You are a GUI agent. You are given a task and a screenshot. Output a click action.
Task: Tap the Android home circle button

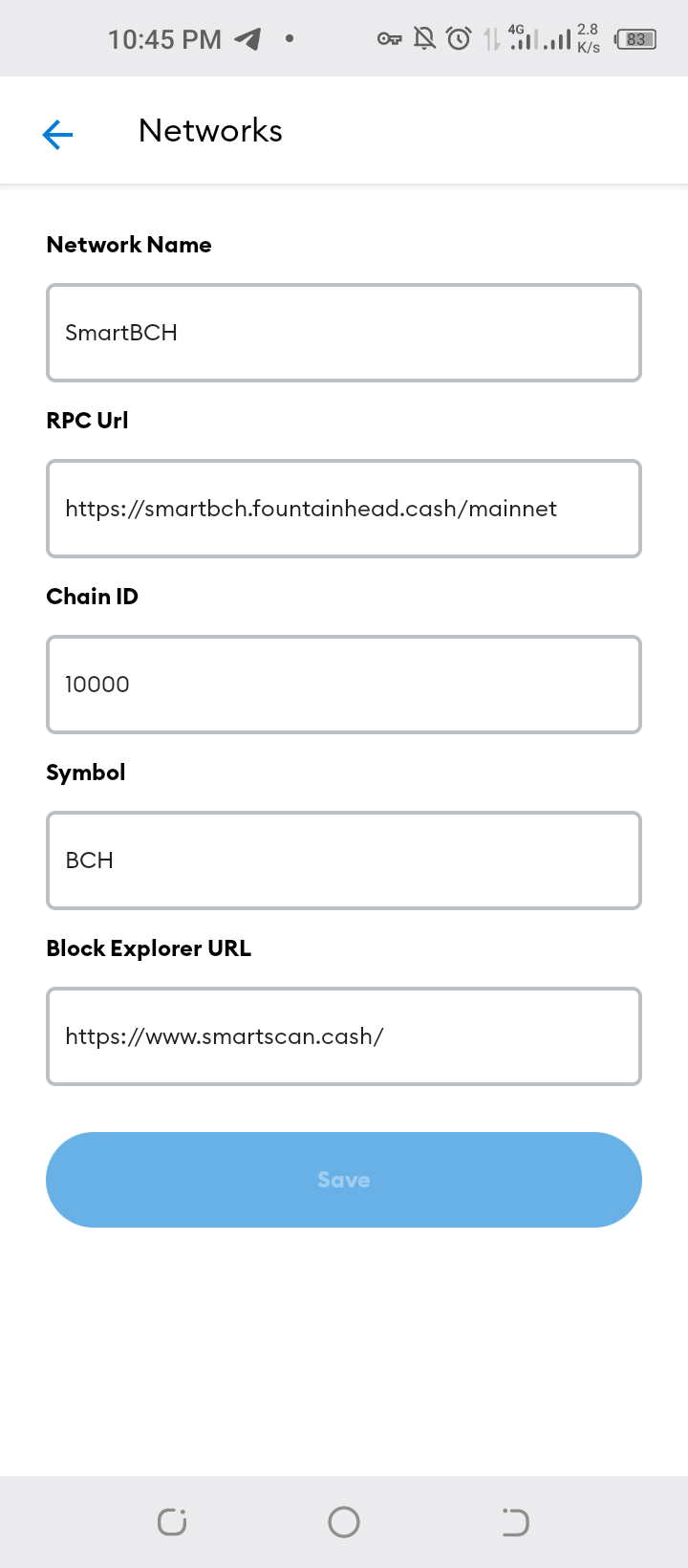(x=344, y=1522)
